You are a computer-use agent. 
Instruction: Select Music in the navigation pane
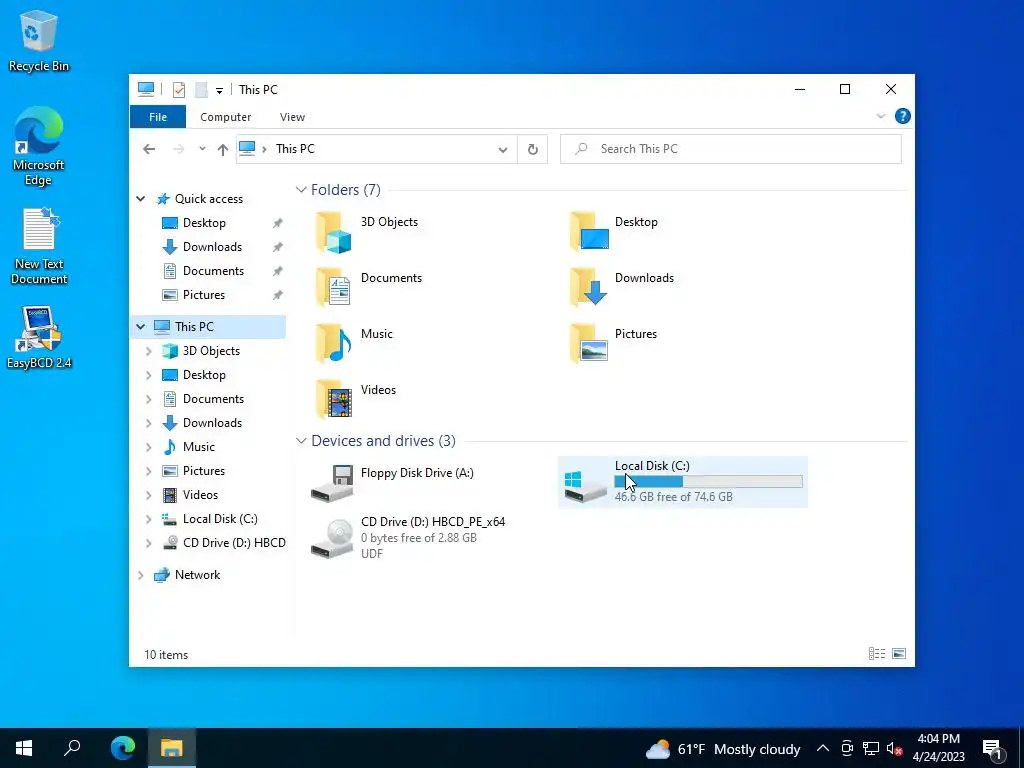pyautogui.click(x=199, y=447)
